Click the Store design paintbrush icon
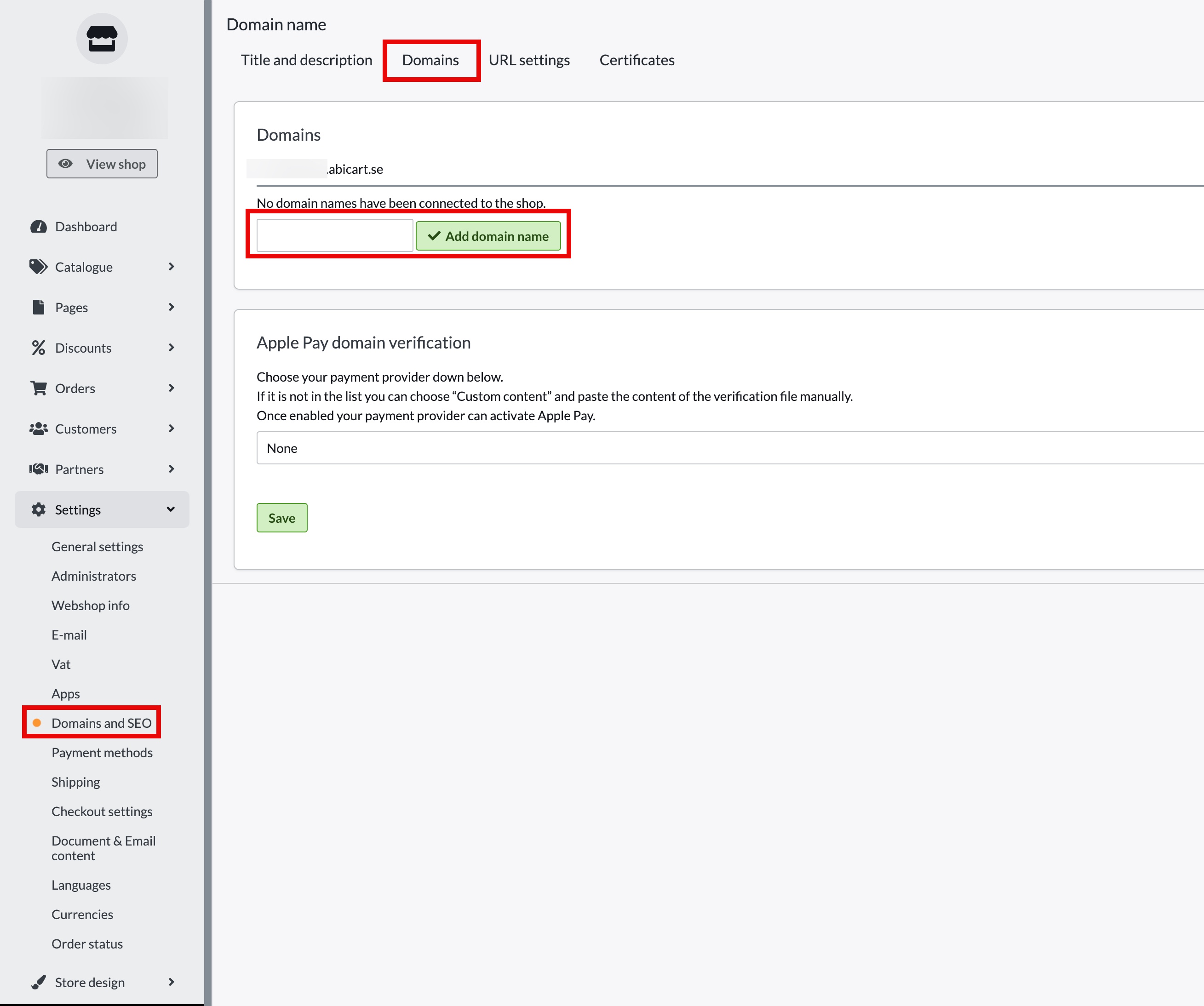 39,982
